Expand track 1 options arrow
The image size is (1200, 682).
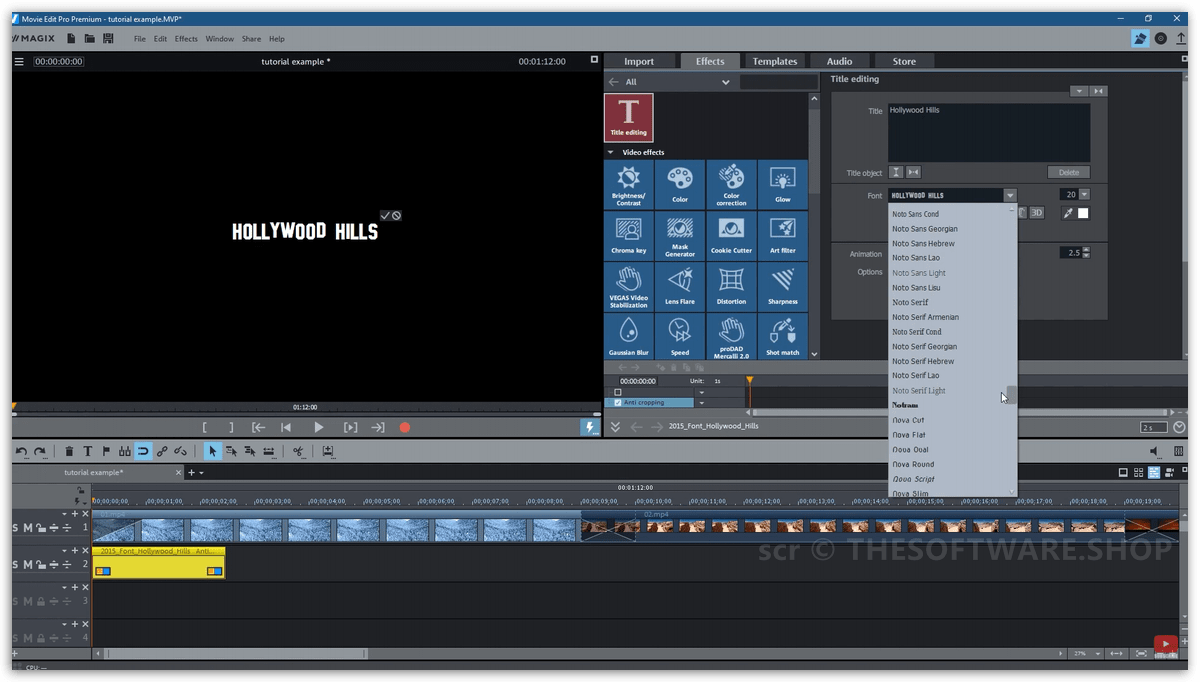click(66, 514)
